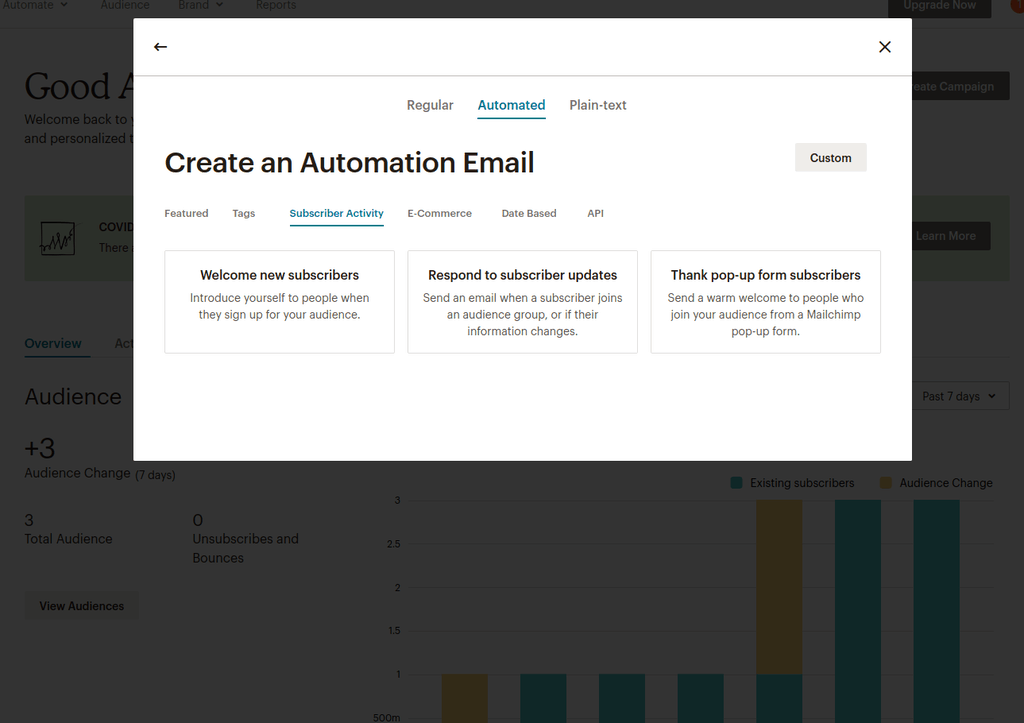Switch to the Regular campaign tab

[x=430, y=105]
